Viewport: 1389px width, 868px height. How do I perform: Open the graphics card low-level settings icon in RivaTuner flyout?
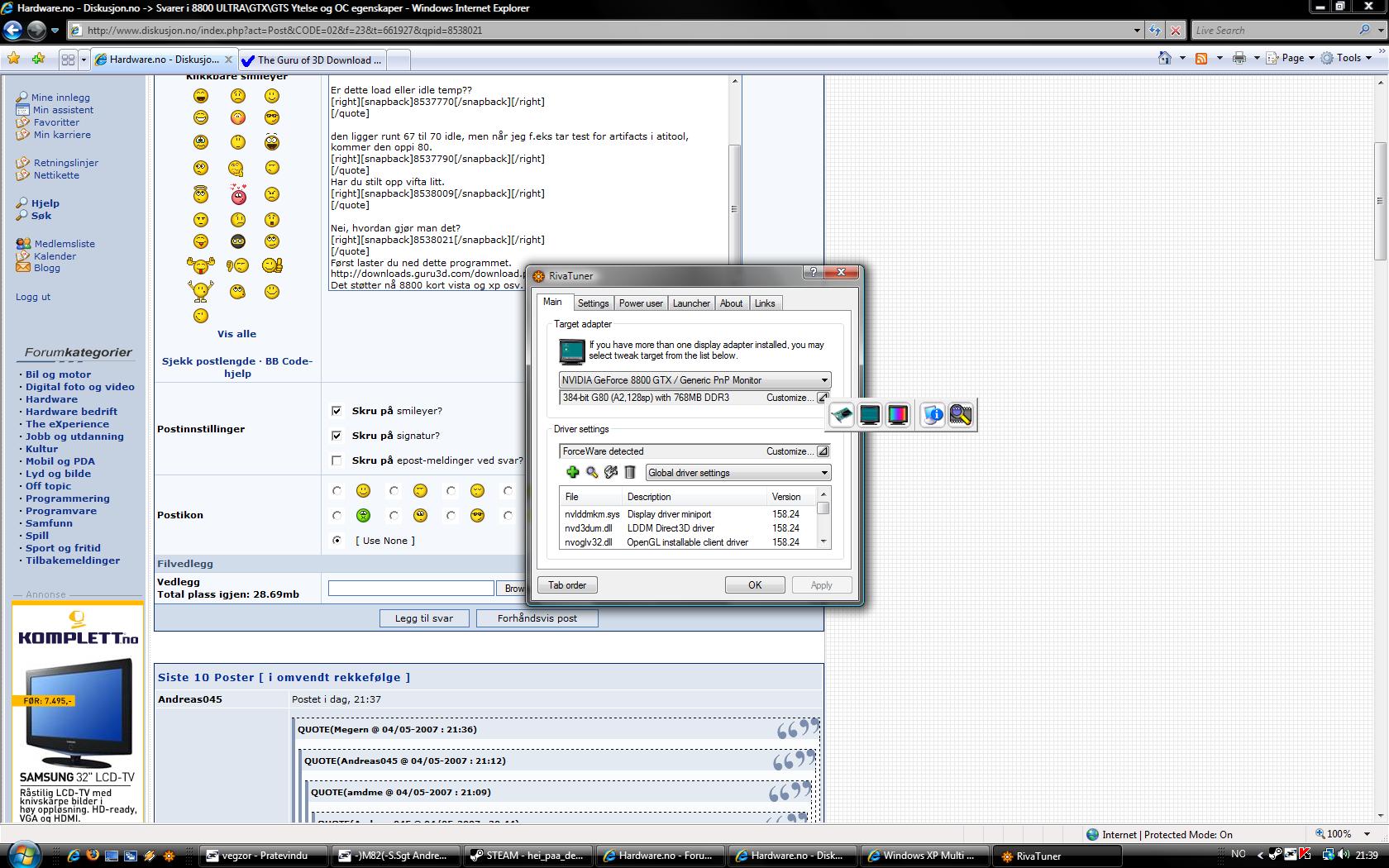(x=842, y=415)
